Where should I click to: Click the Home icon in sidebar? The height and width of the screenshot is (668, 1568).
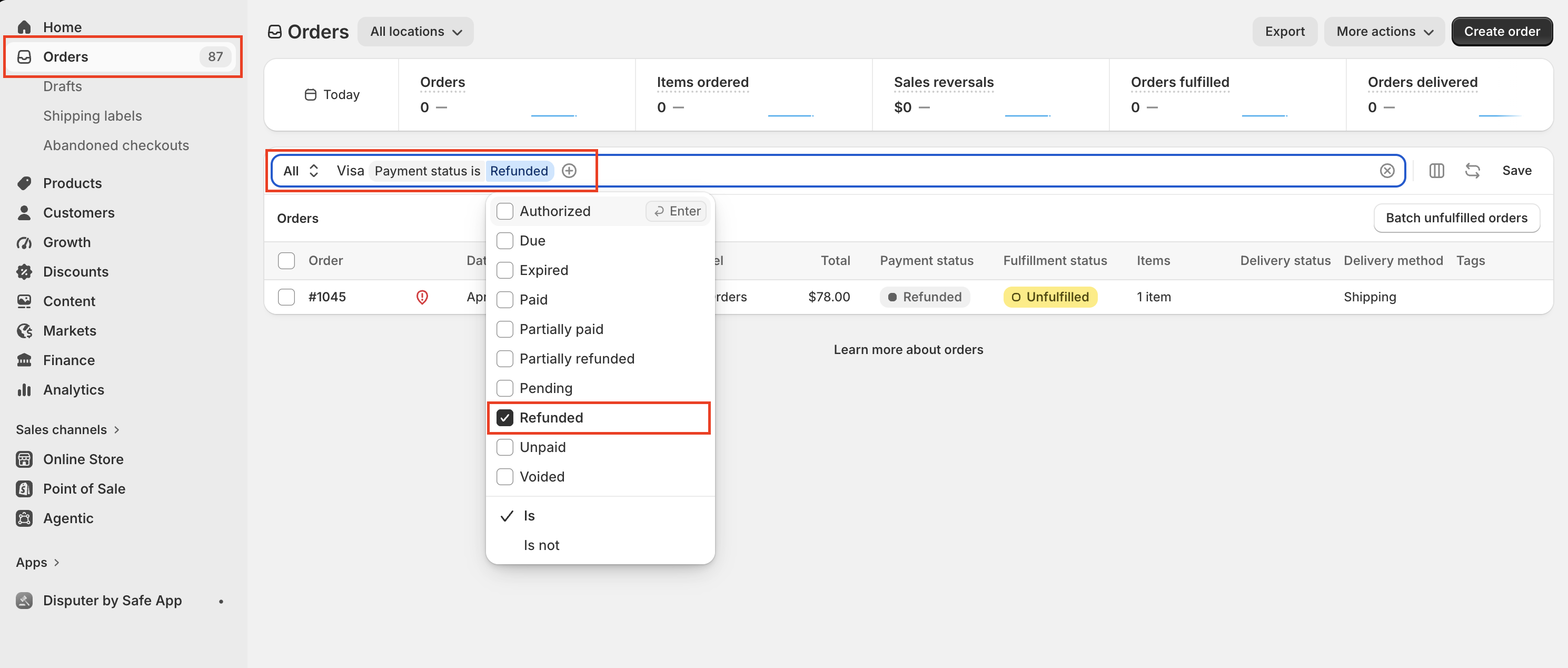pyautogui.click(x=24, y=27)
